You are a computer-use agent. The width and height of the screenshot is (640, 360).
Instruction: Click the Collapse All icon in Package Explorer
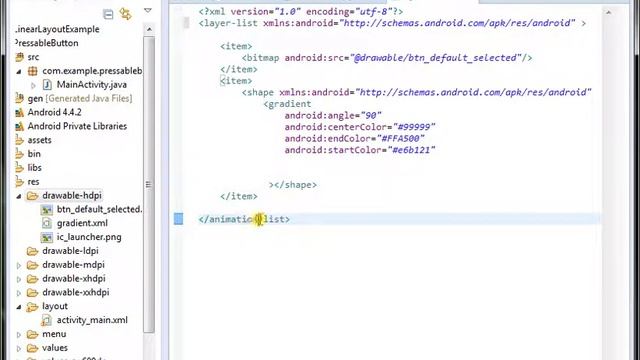[x=108, y=15]
